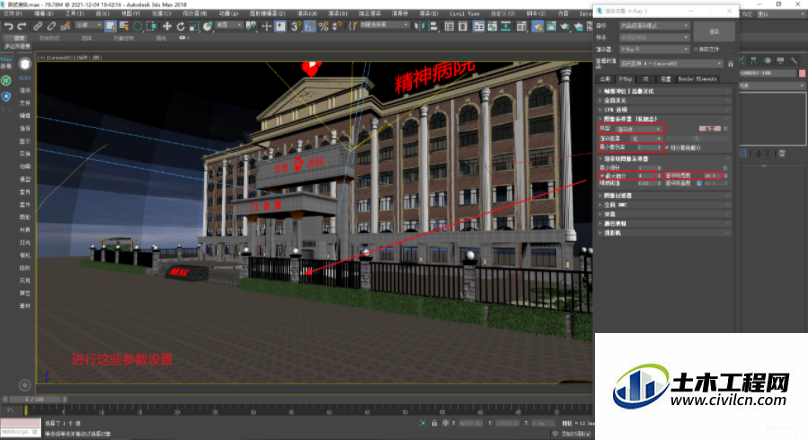Click the Align tool icon

[x=433, y=26]
